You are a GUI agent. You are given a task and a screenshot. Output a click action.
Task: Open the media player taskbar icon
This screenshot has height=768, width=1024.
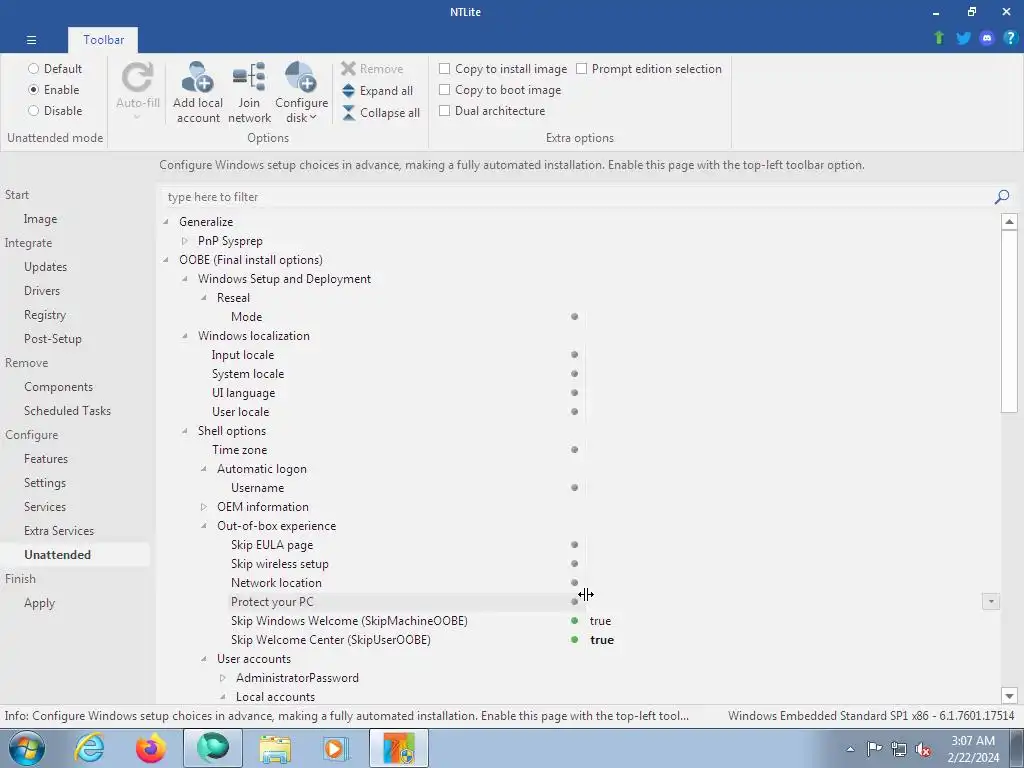click(x=337, y=748)
